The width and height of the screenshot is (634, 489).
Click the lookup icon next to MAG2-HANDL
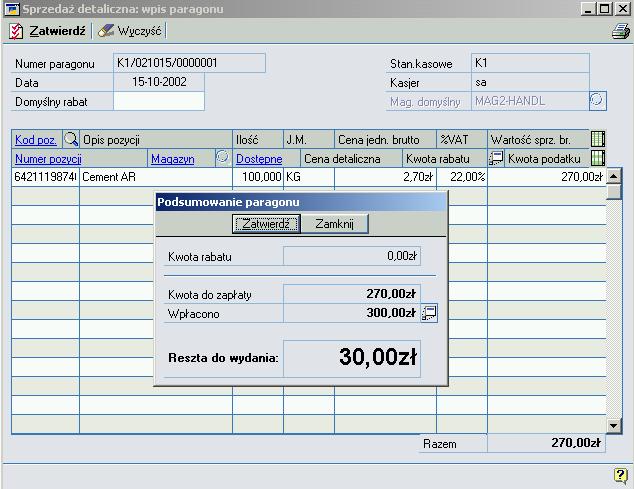[x=597, y=99]
